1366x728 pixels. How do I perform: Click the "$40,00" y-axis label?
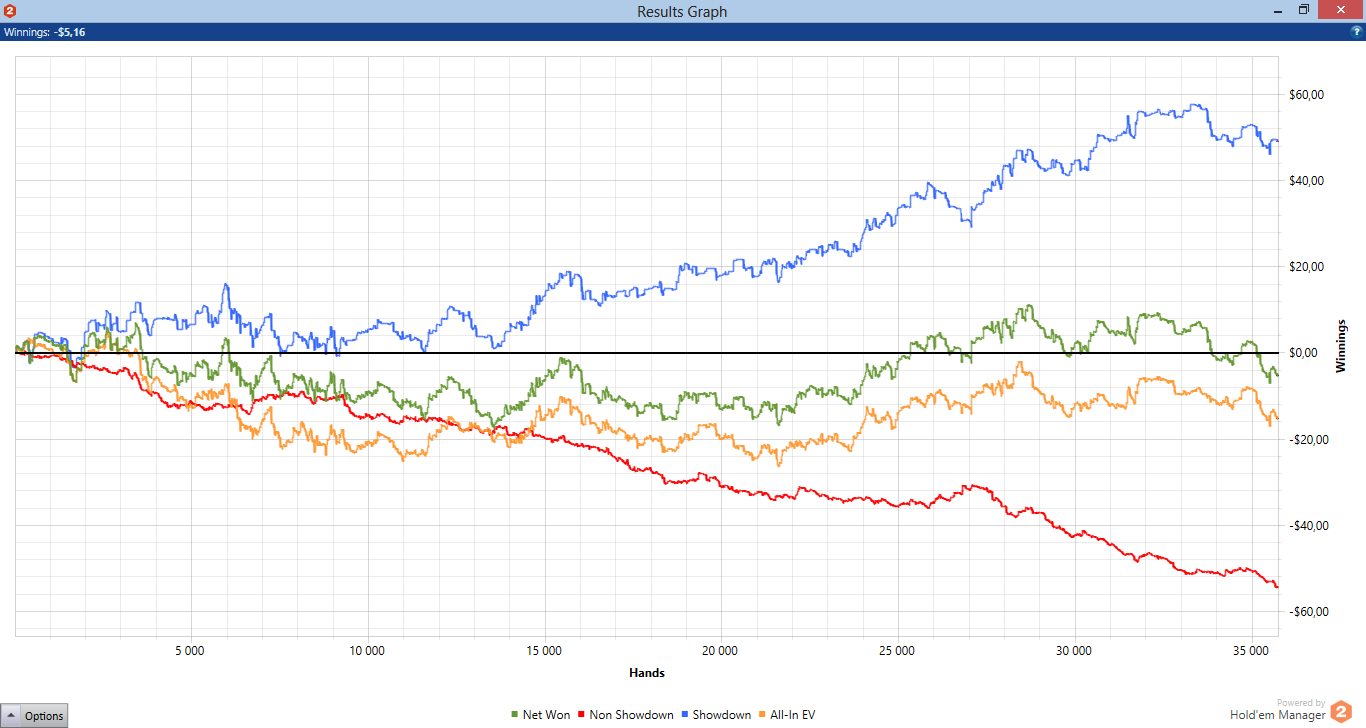(1306, 181)
